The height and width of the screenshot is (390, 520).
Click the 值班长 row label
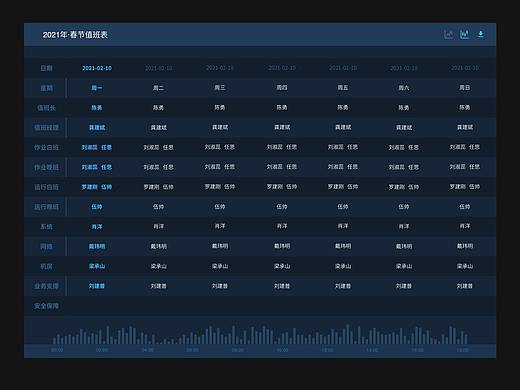[x=46, y=108]
